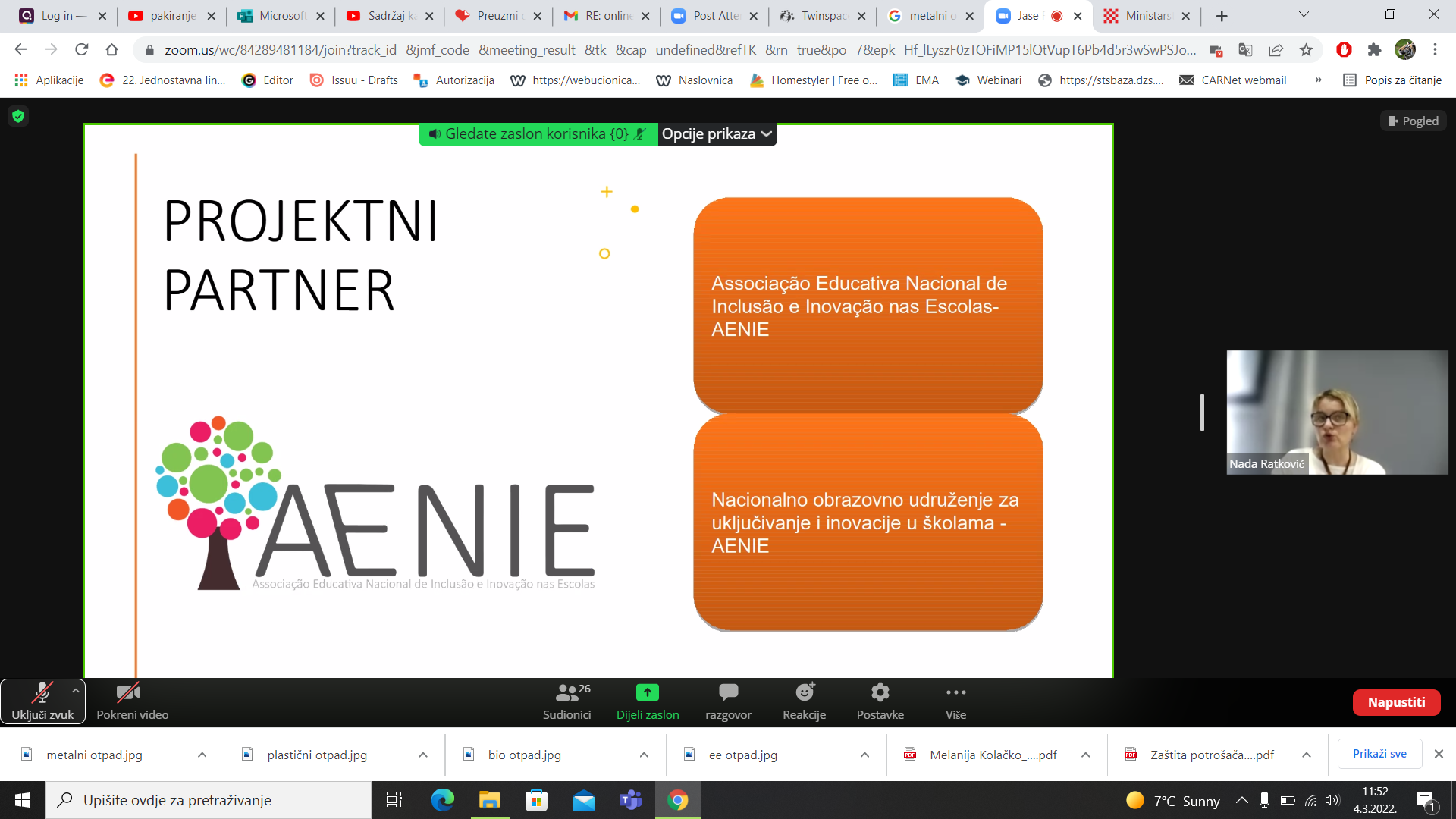Click share page icon in address bar
Screen dimensions: 1456x819
pyautogui.click(x=1276, y=50)
